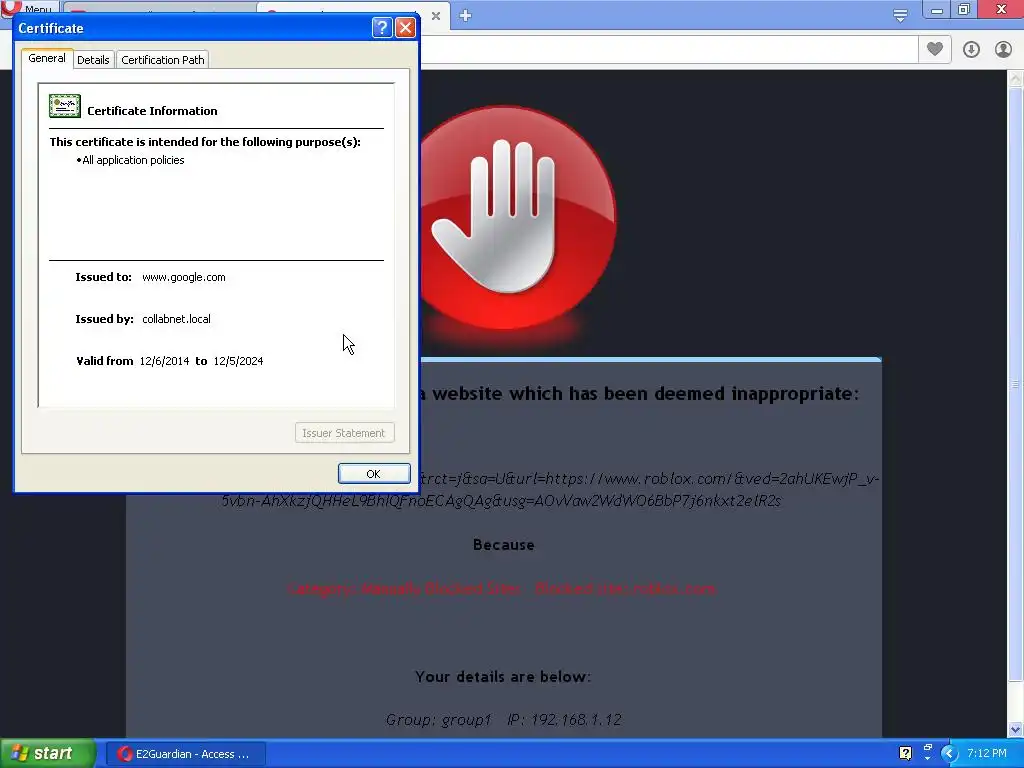Select the General tab
The width and height of the screenshot is (1024, 768).
[47, 57]
